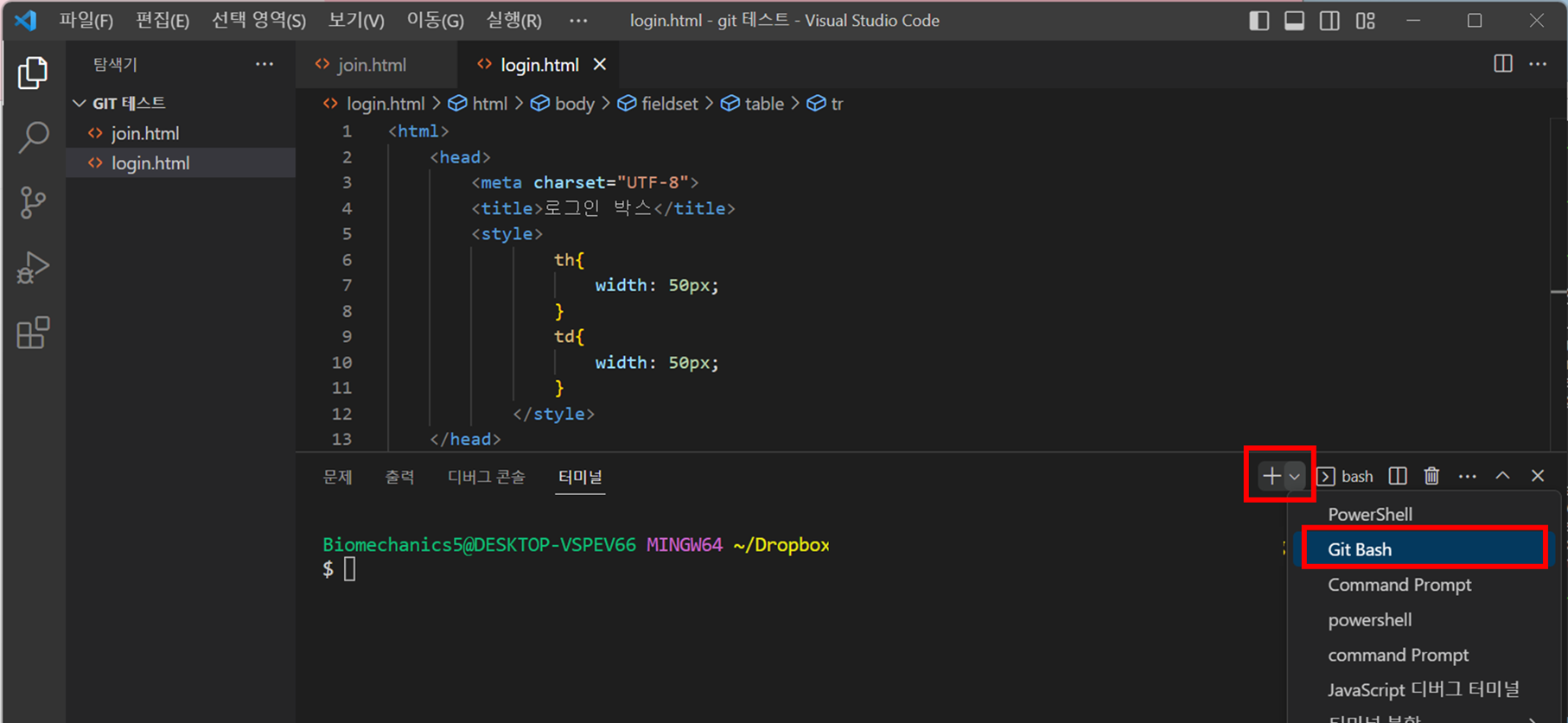Select the login.html editor tab
The width and height of the screenshot is (1568, 723).
coord(539,65)
